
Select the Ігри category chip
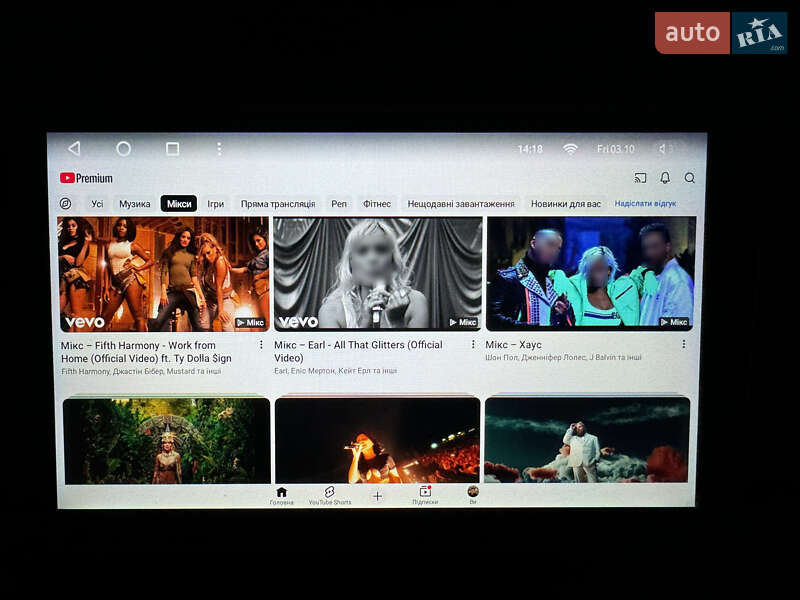(x=215, y=204)
